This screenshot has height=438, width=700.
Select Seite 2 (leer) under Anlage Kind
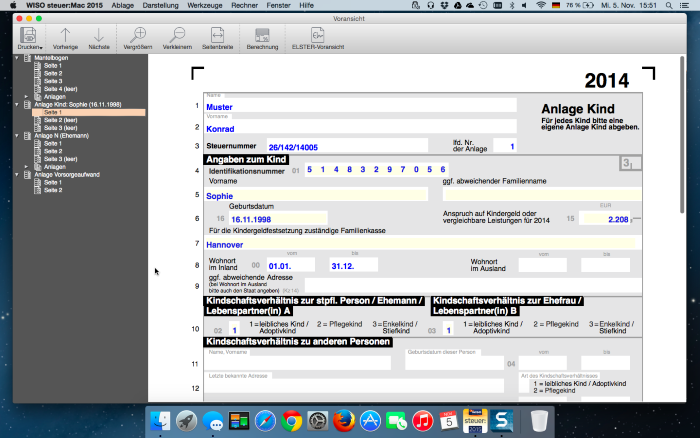(x=60, y=120)
